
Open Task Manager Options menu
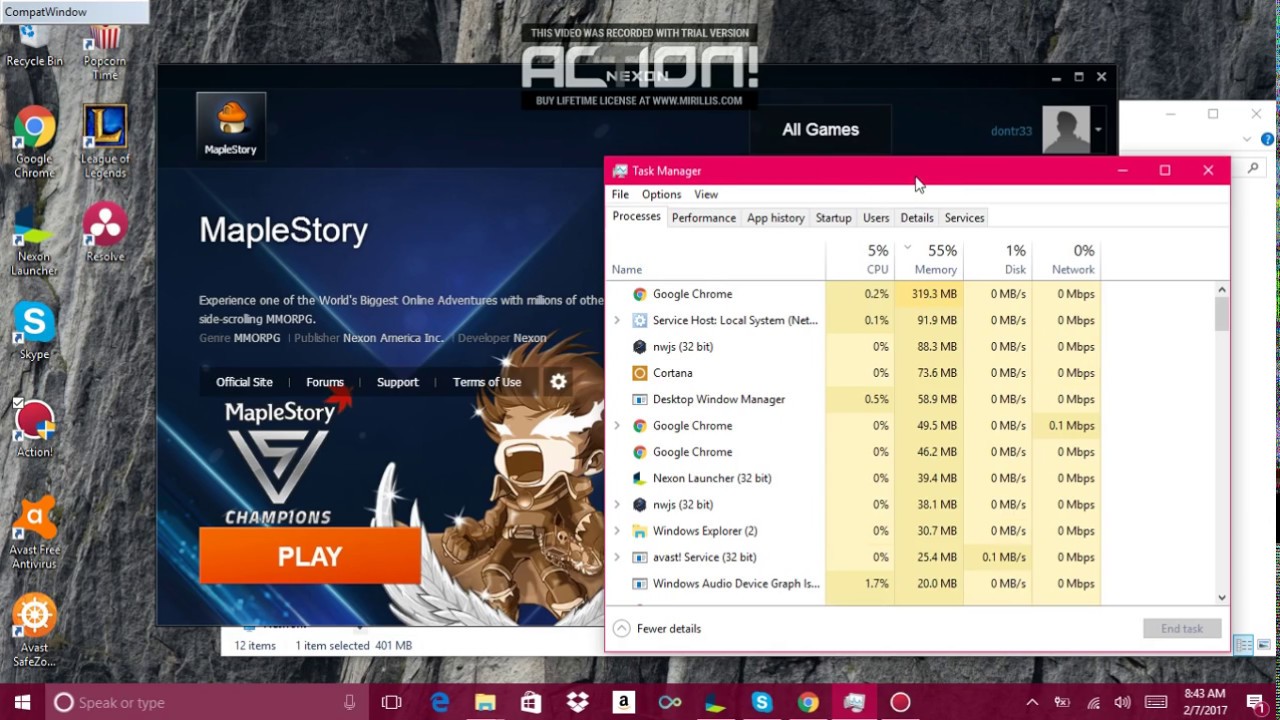tap(661, 194)
